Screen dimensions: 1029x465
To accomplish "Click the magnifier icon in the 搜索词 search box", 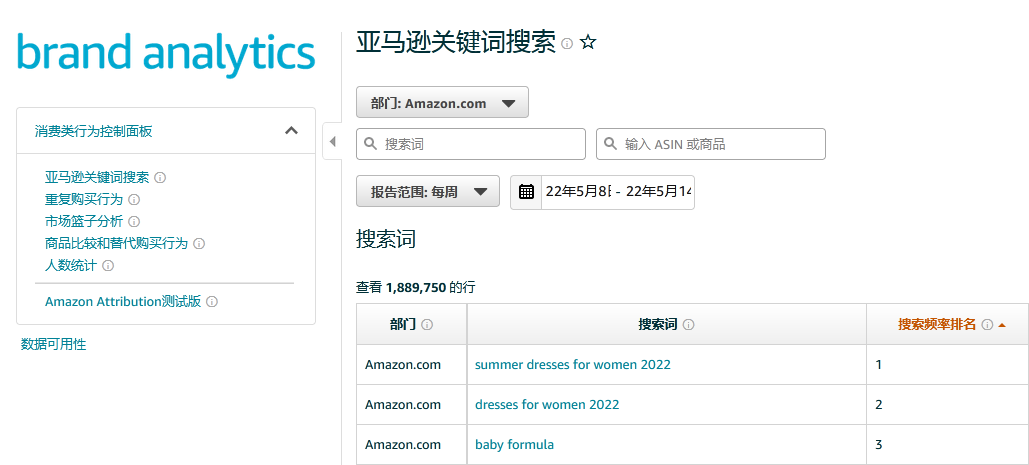I will coord(370,144).
